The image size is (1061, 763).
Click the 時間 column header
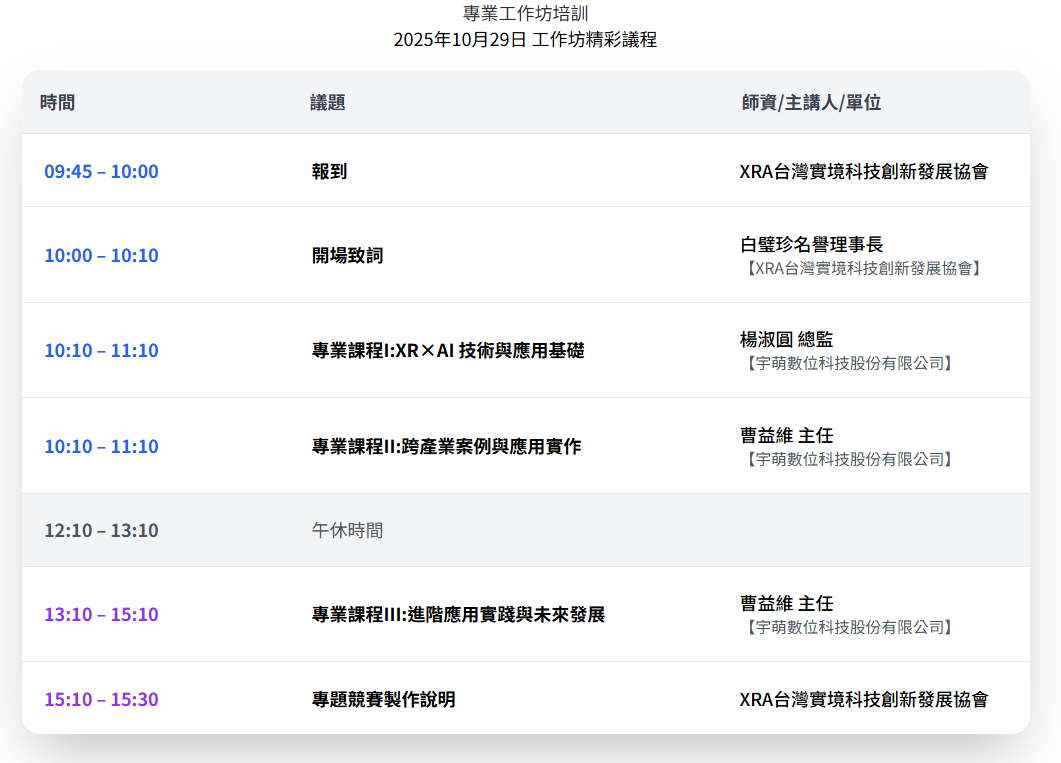pos(58,102)
